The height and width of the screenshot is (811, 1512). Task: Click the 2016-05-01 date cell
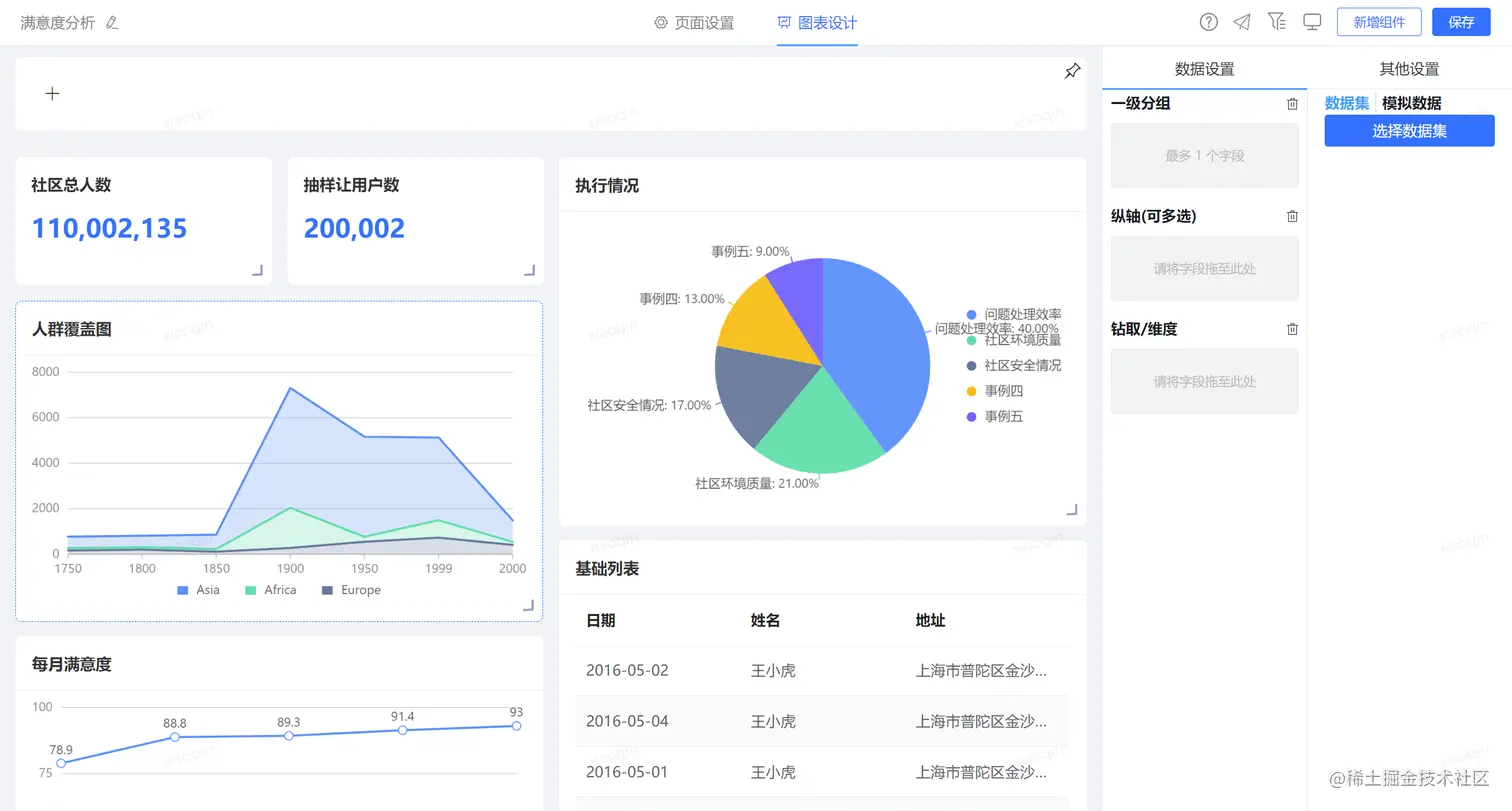627,772
